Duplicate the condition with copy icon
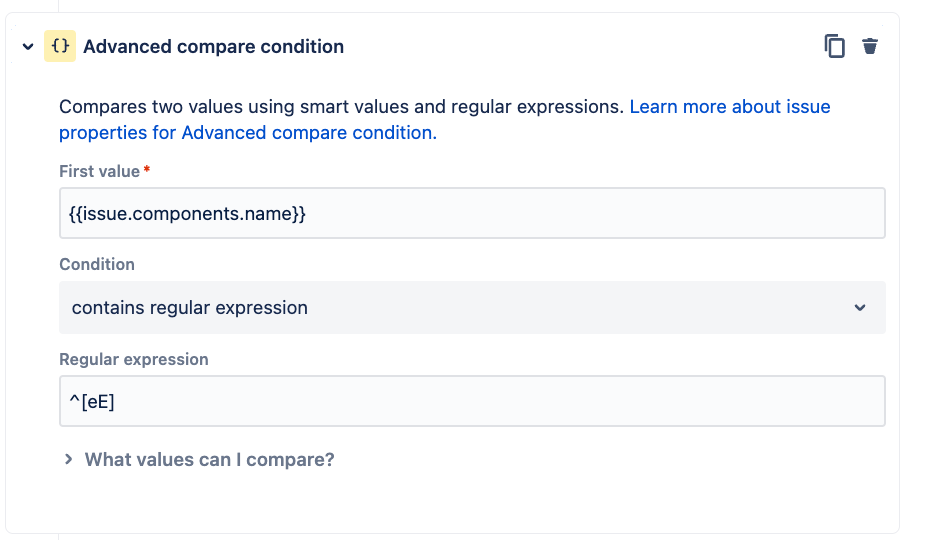This screenshot has height=540, width=926. point(834,46)
